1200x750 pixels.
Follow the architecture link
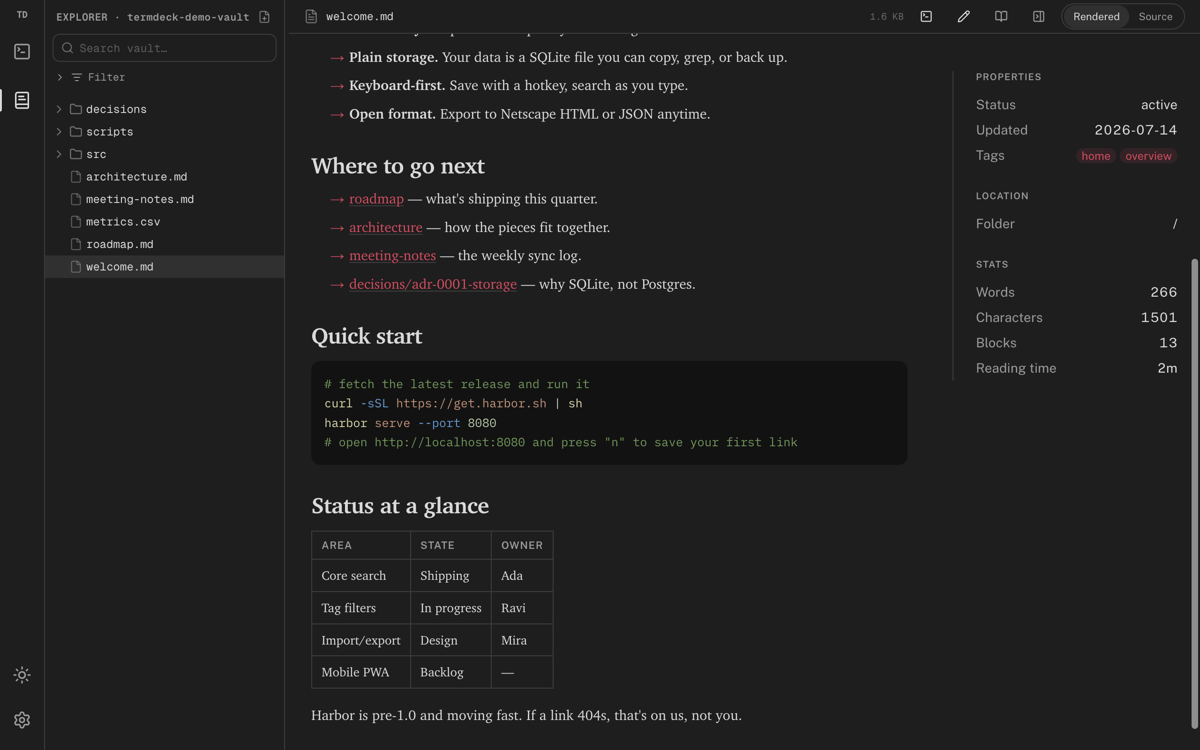[385, 227]
